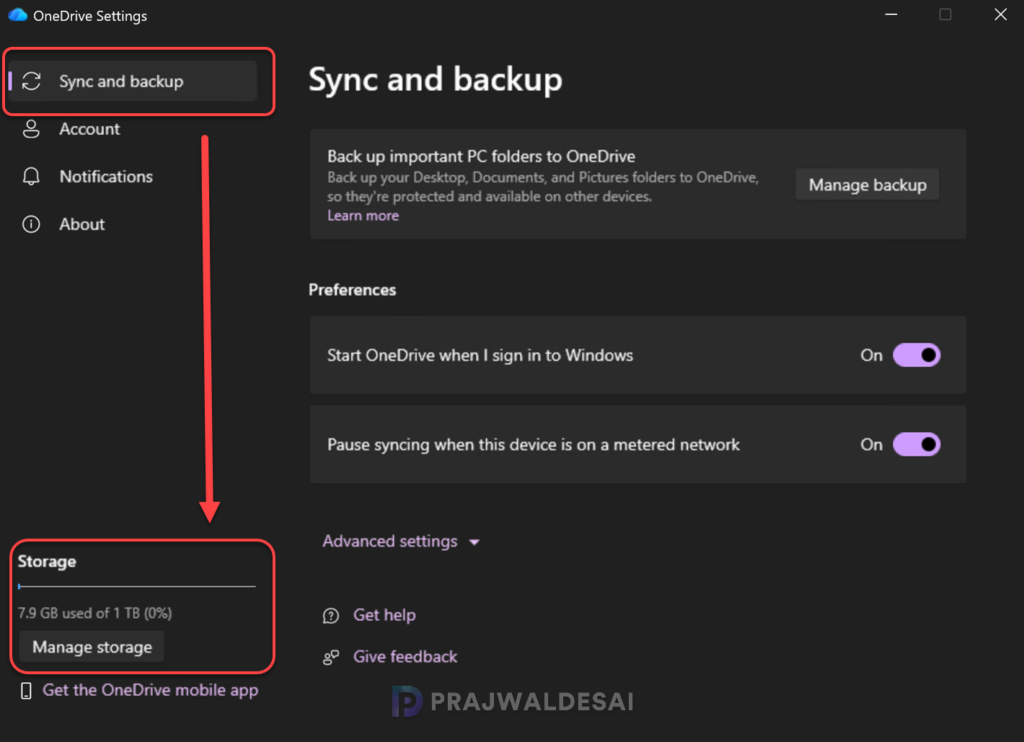Click the Manage backup button
1024x742 pixels.
867,185
